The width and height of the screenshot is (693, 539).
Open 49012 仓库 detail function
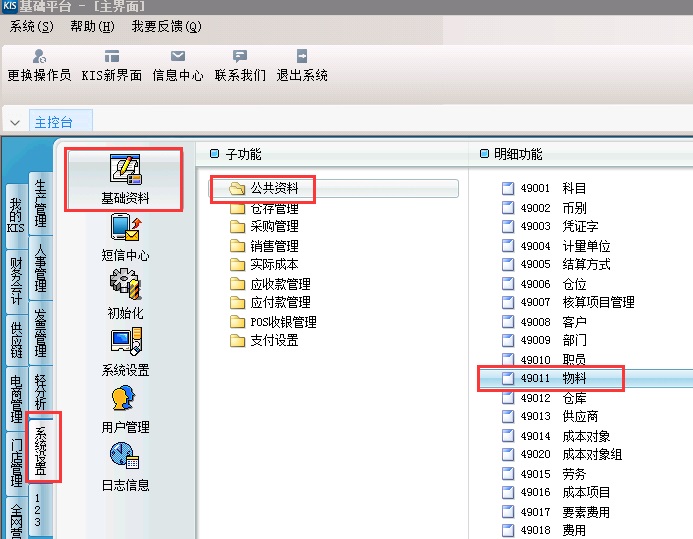tap(544, 398)
